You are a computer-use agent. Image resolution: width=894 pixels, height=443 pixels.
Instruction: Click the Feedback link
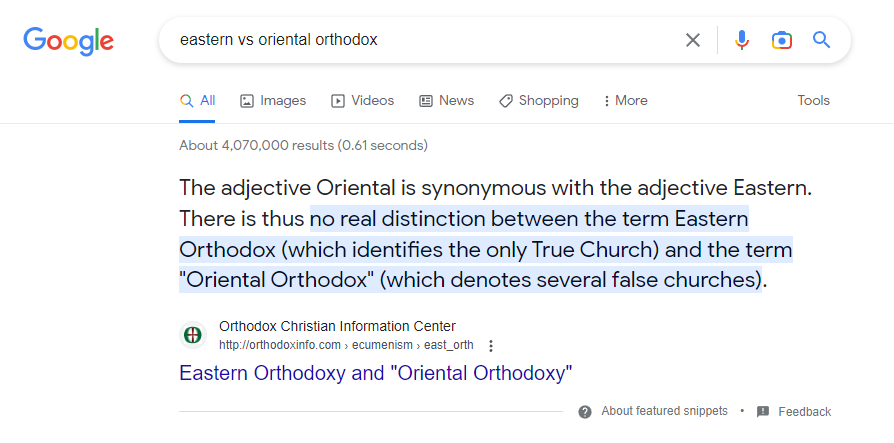[x=804, y=412]
